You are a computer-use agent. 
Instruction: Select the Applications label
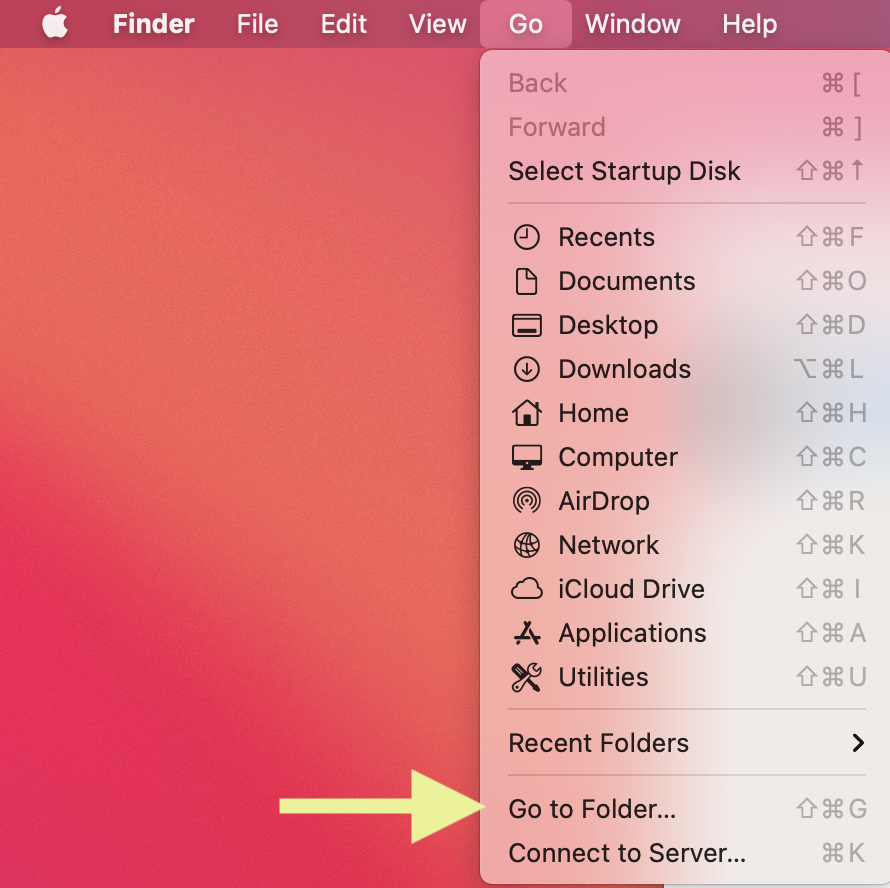[x=632, y=633]
